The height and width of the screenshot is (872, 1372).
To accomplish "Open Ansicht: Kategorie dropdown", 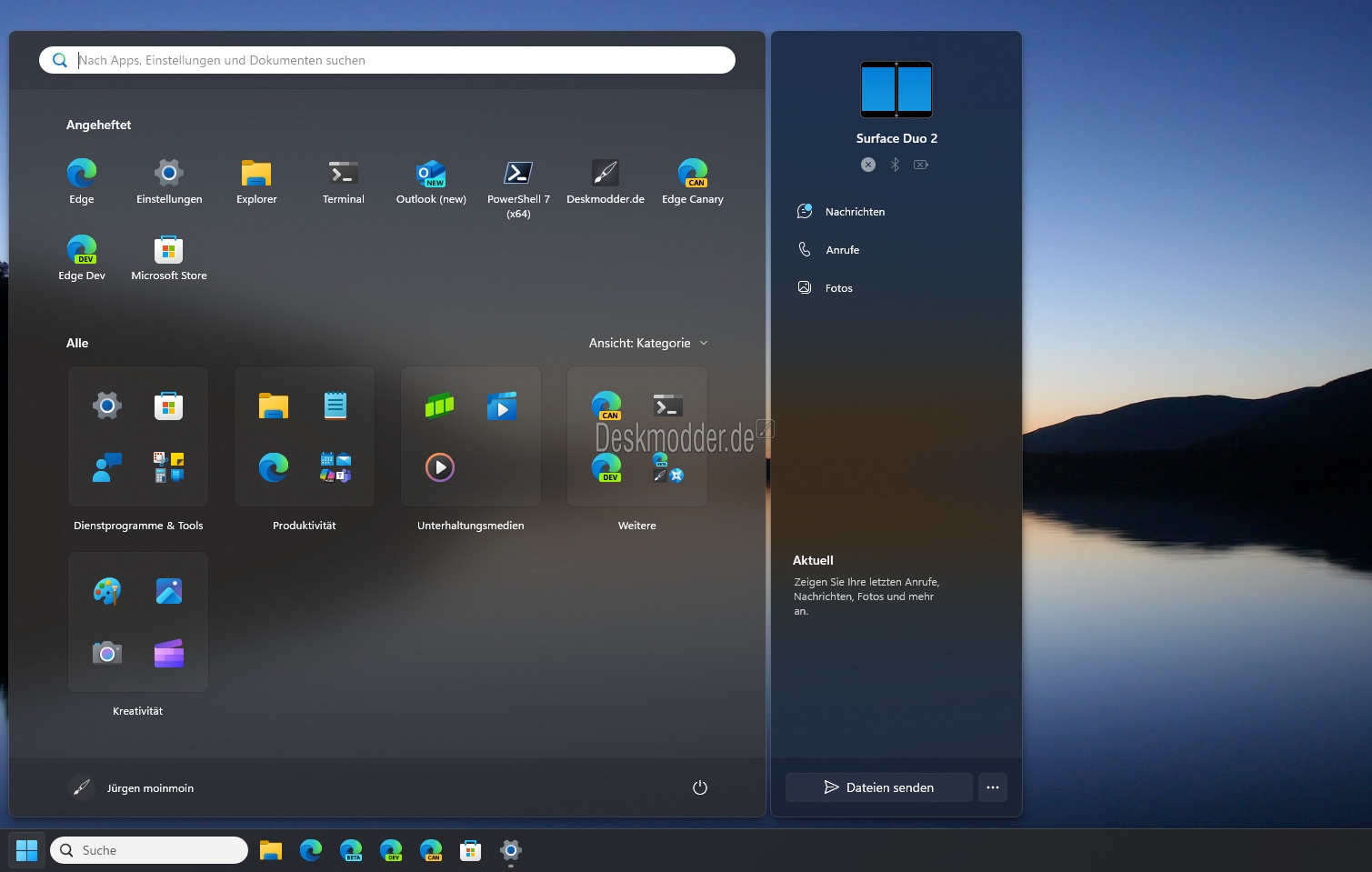I will point(648,343).
